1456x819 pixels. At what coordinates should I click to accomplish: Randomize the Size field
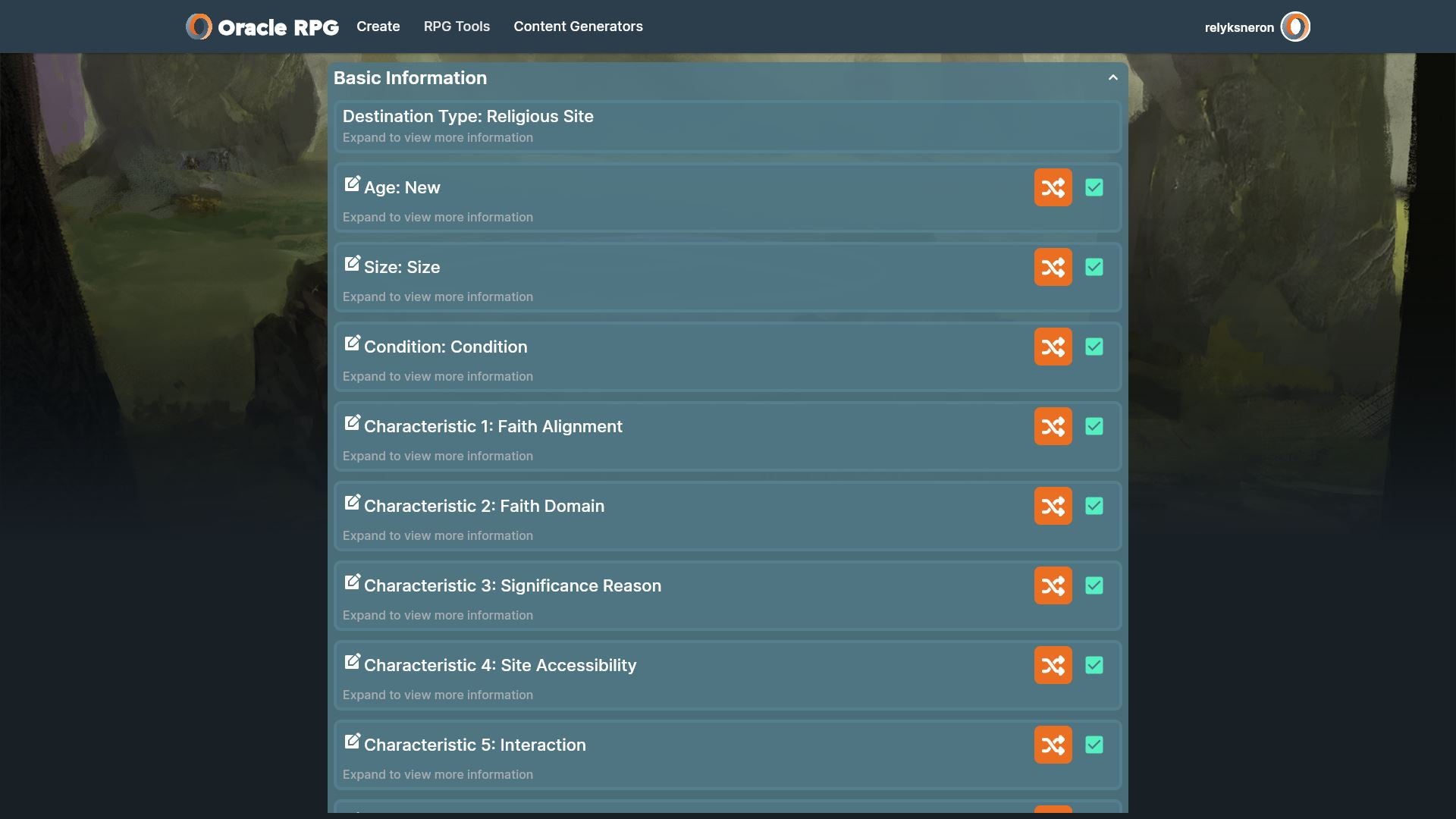[x=1053, y=267]
